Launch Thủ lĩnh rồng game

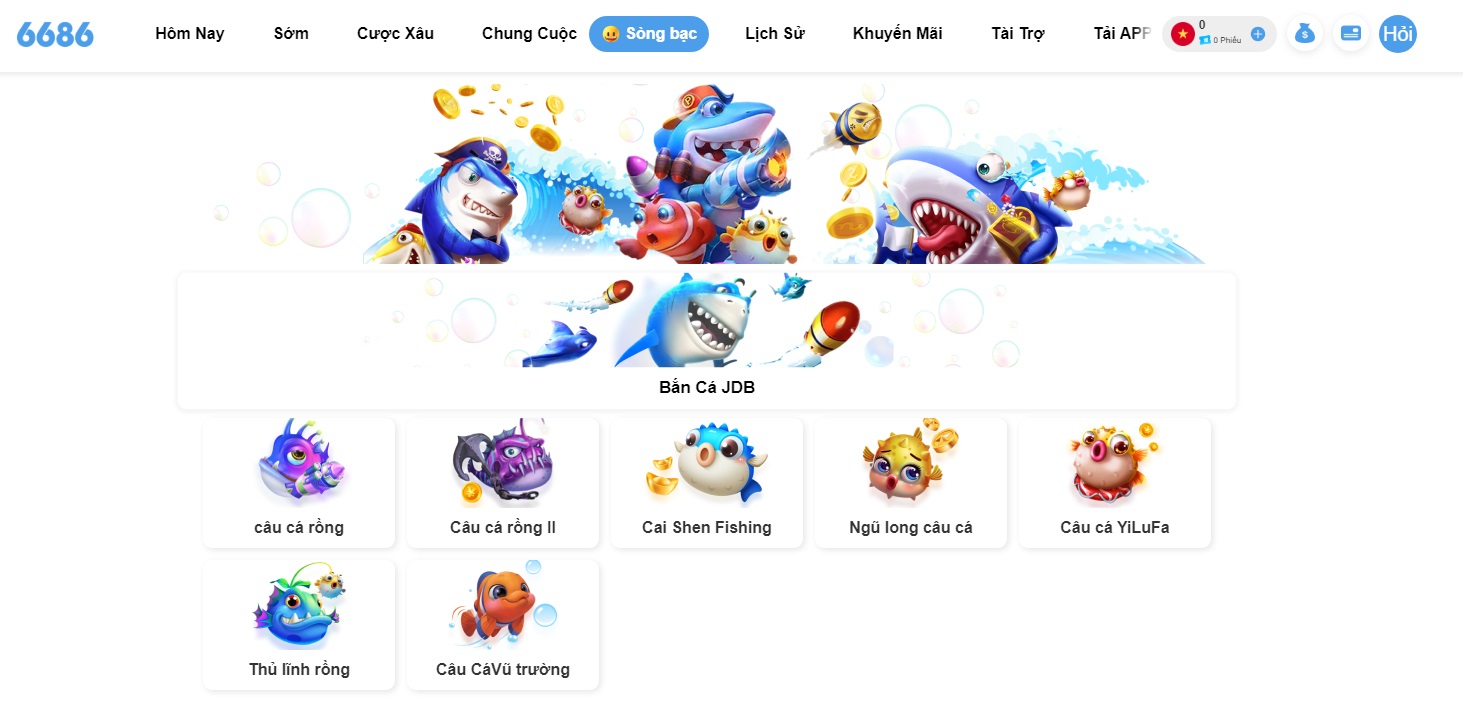tap(299, 625)
